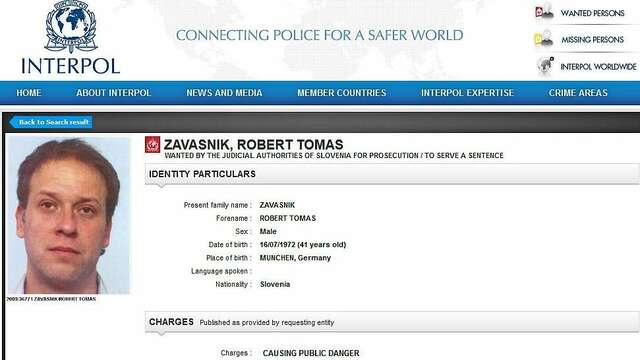Click the Interpol Worldwide globe icon

point(544,67)
